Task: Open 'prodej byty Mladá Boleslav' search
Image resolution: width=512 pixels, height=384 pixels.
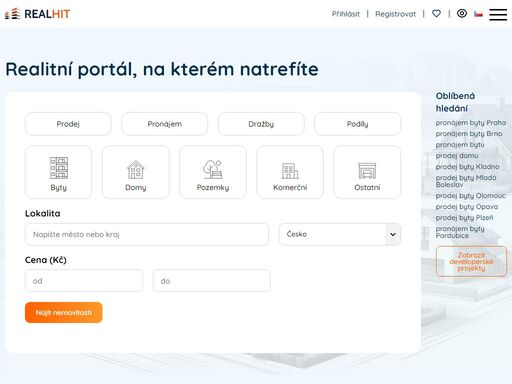Action: coord(466,181)
